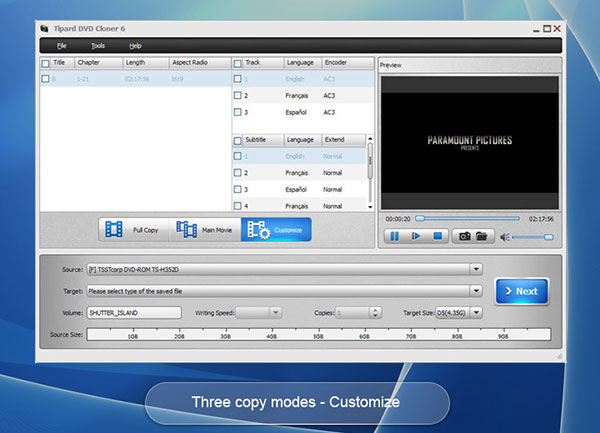Screen dimensions: 600x433
Task: Click the subtitle list scroll-up arrow
Action: click(370, 138)
